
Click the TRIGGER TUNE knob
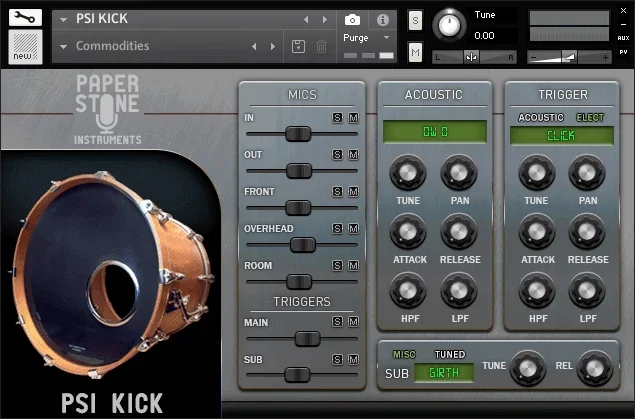(536, 173)
